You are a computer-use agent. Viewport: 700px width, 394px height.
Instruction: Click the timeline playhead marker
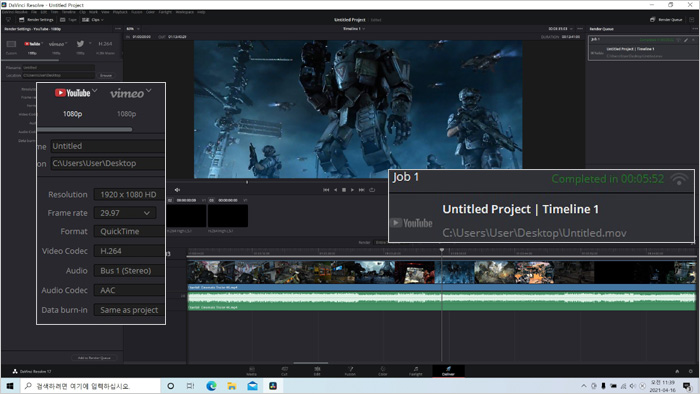[442, 250]
